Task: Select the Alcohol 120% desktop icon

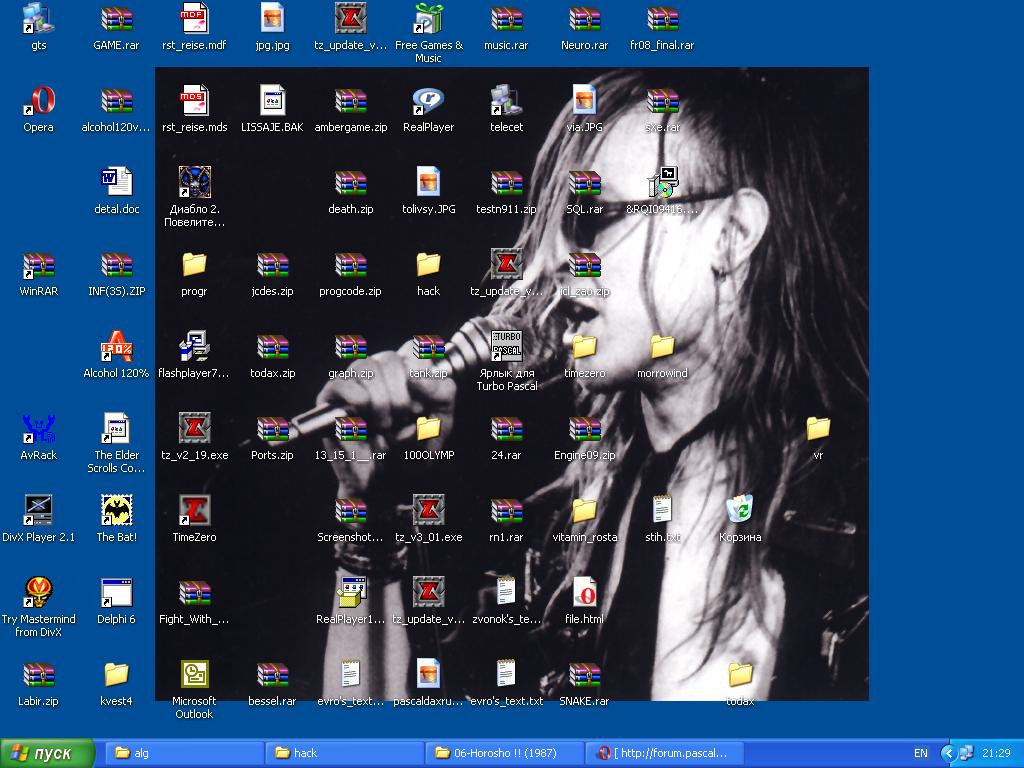Action: coord(117,347)
